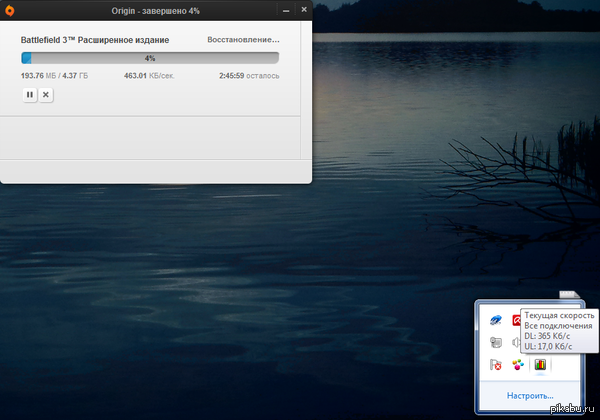Click the 4% download progress bar
Viewport: 600px width, 420px height.
coord(150,58)
